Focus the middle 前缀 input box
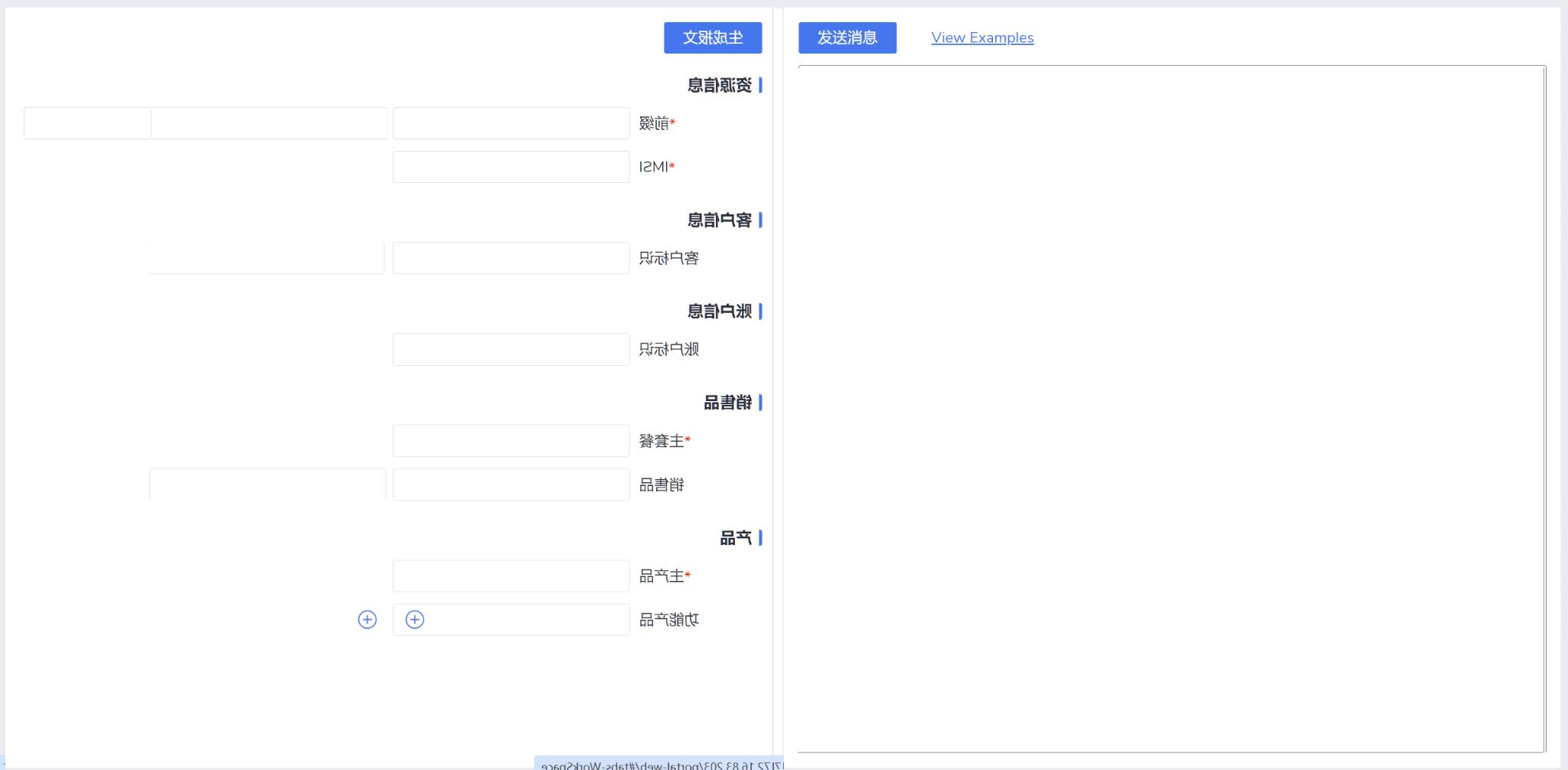Image resolution: width=1568 pixels, height=770 pixels. coord(269,123)
